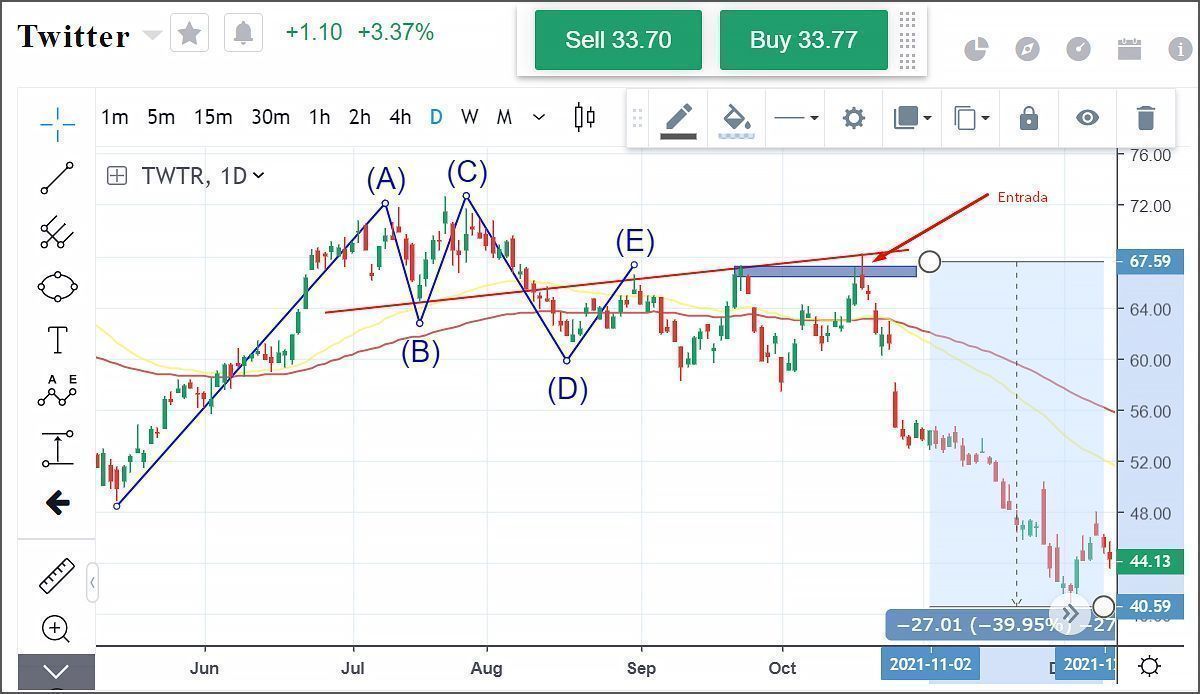Image resolution: width=1200 pixels, height=694 pixels.
Task: Delete the drawing with trash icon
Action: pos(1146,118)
